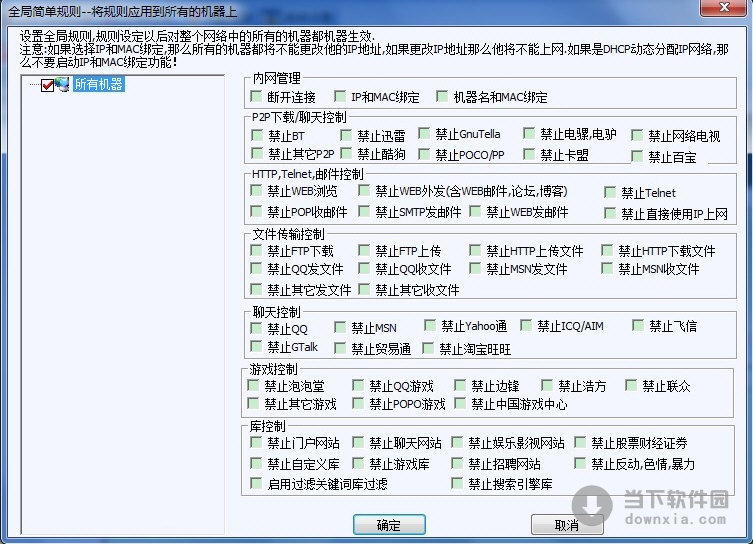Check 禁止酷狗 option
The image size is (753, 544).
[346, 154]
